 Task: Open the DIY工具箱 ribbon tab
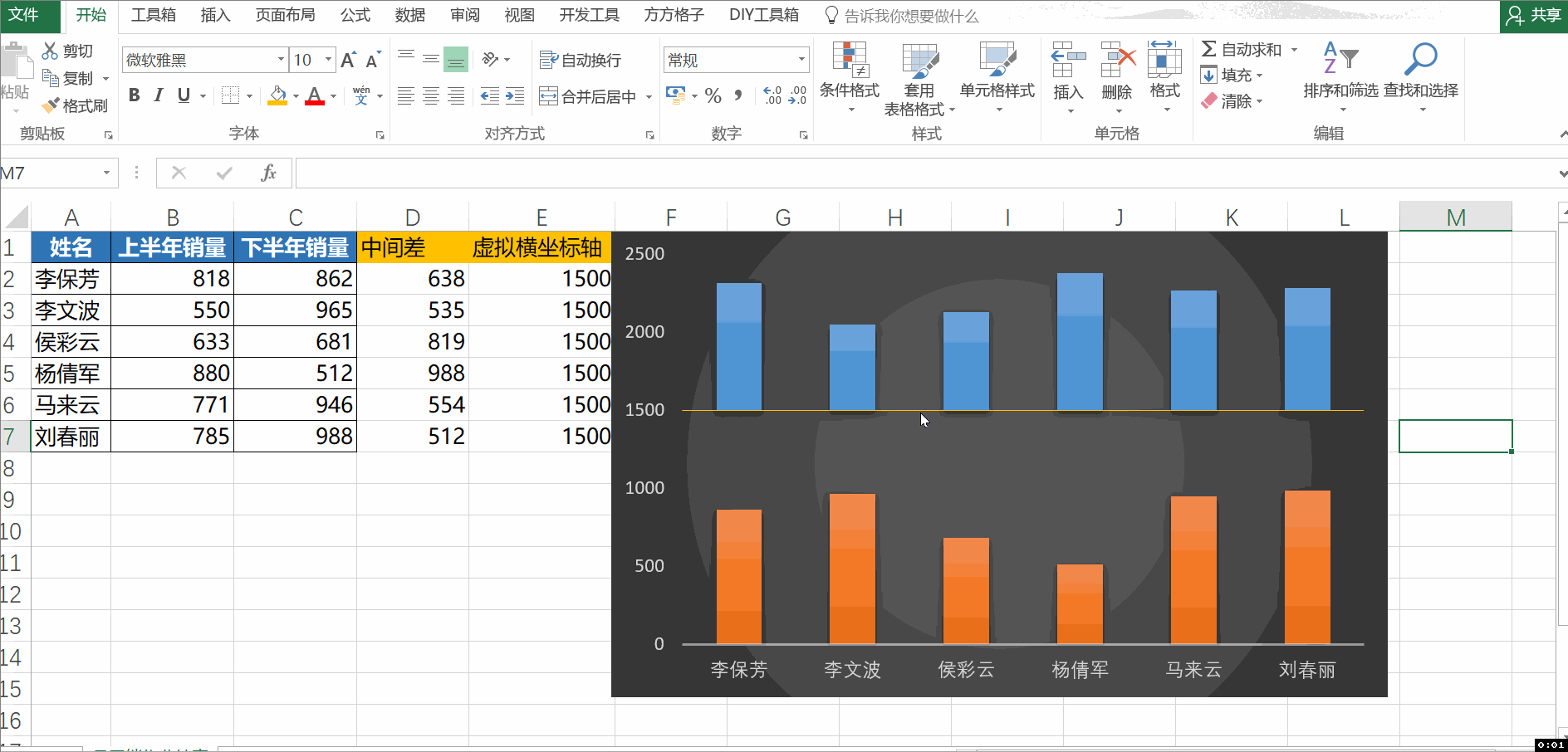[763, 15]
